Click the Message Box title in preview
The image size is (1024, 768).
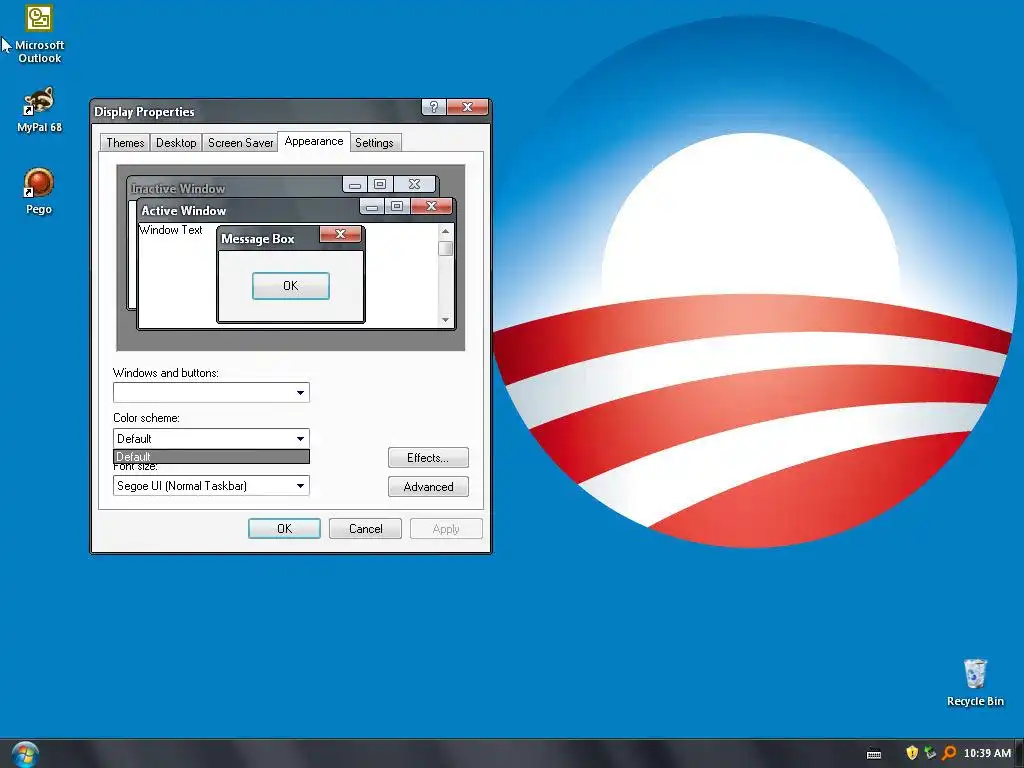pos(257,239)
